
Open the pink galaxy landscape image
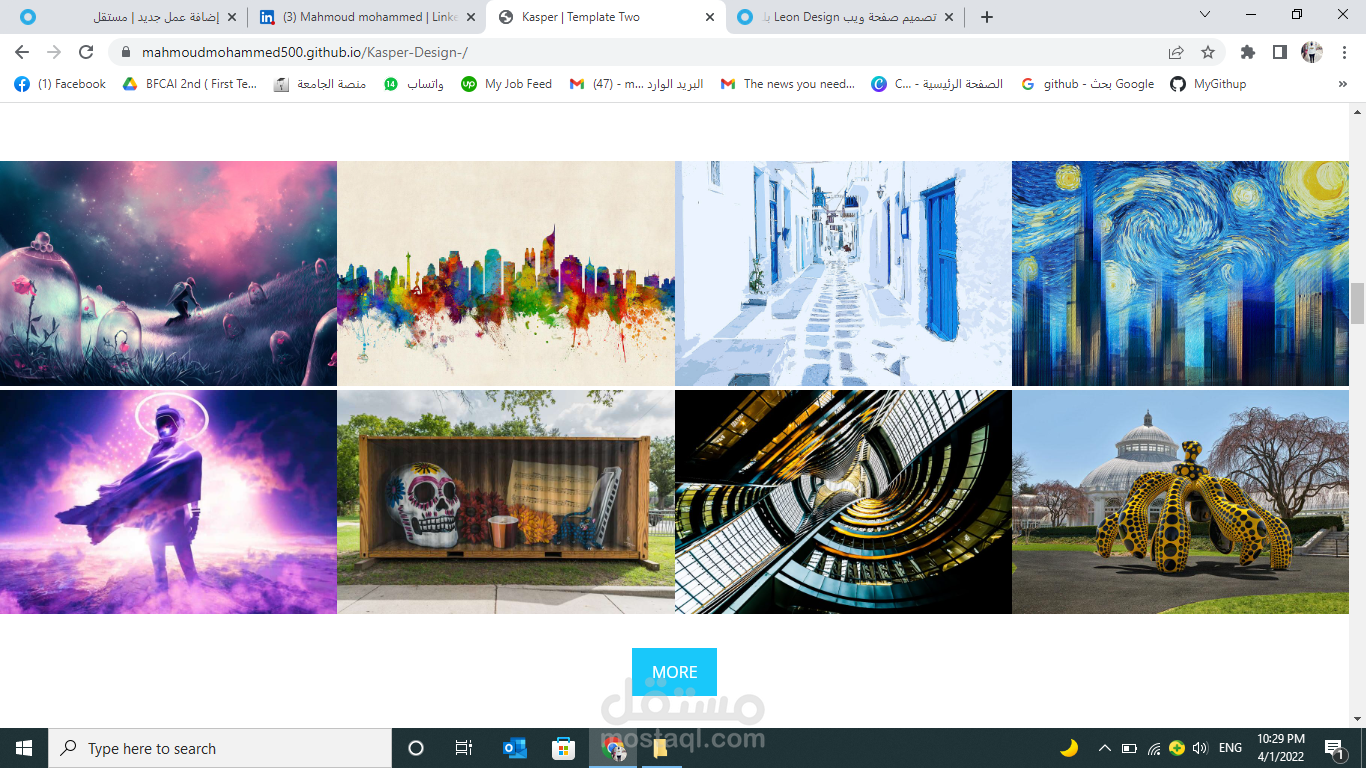pyautogui.click(x=168, y=273)
